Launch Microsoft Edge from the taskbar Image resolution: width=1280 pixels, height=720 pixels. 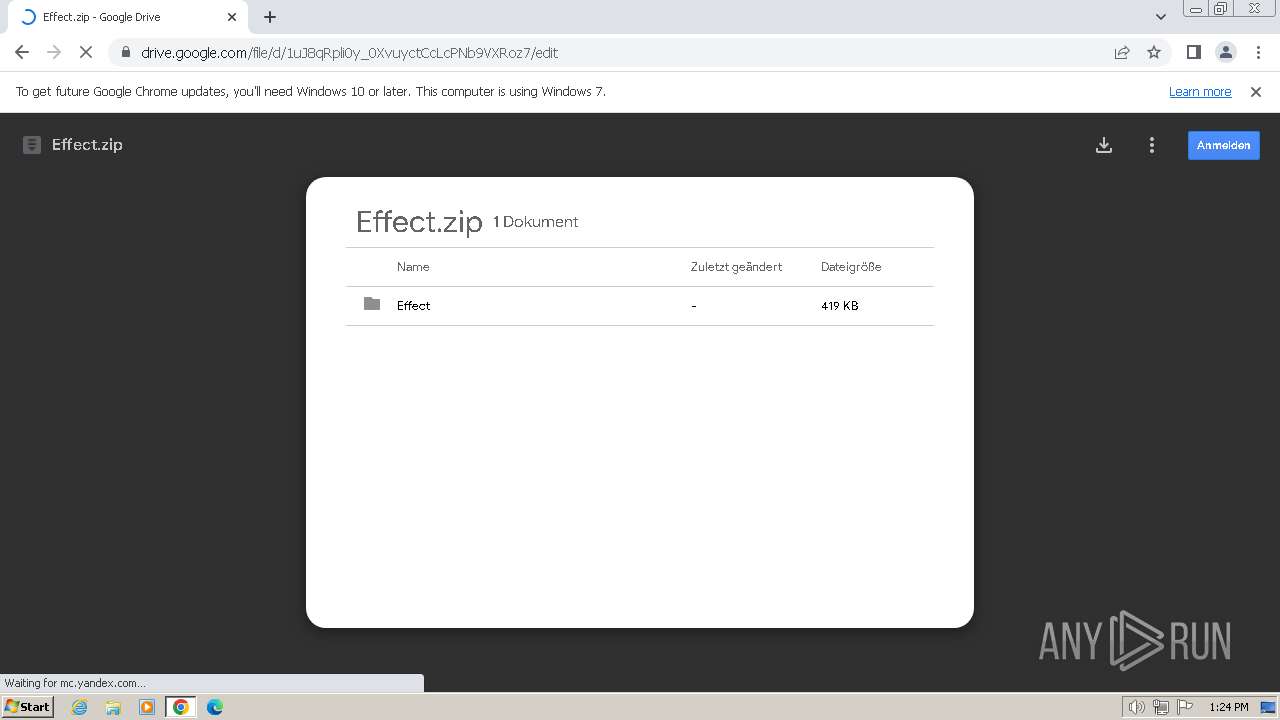tap(215, 707)
